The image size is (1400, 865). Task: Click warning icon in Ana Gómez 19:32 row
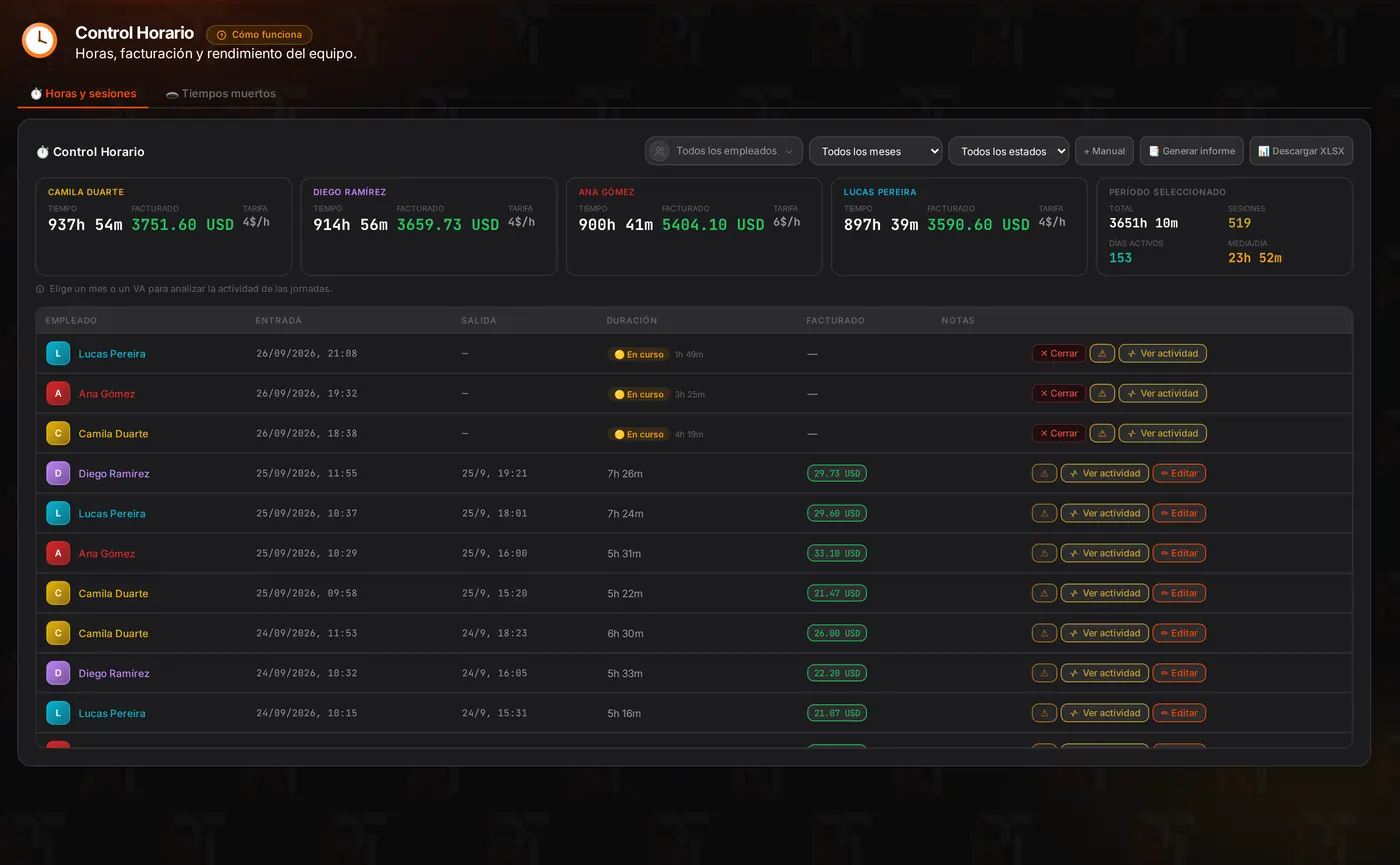point(1102,393)
